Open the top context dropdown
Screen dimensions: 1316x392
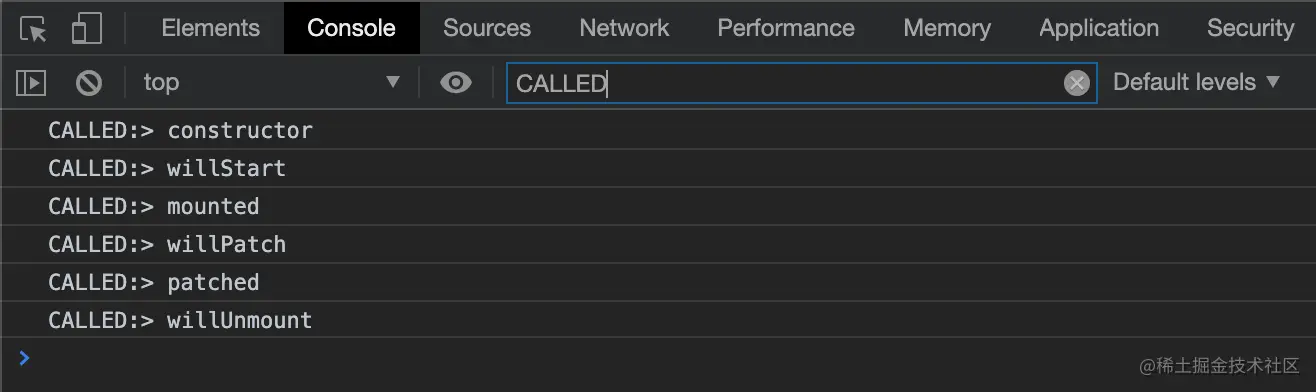point(271,83)
